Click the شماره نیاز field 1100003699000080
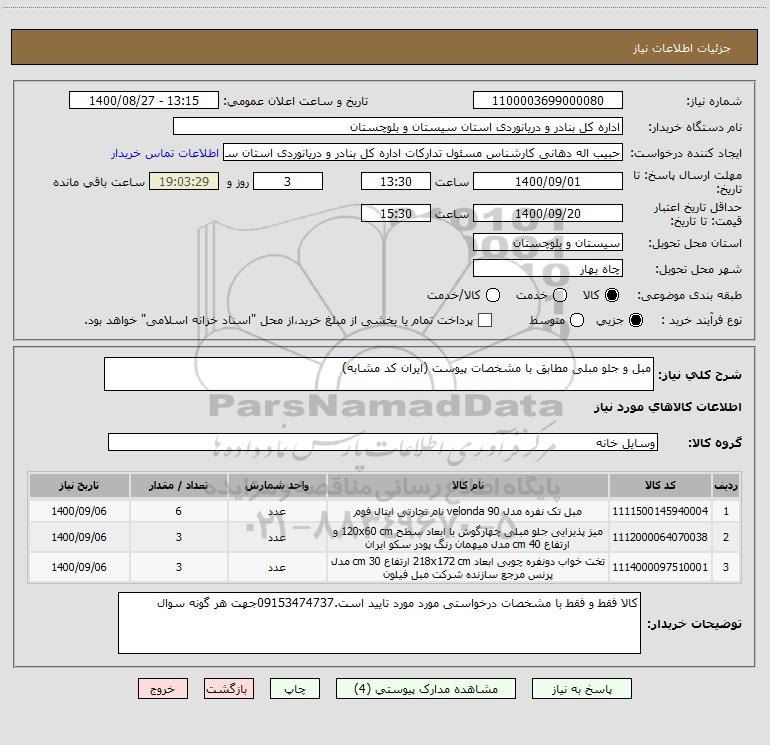Screen dimensions: 770x745 click(548, 101)
